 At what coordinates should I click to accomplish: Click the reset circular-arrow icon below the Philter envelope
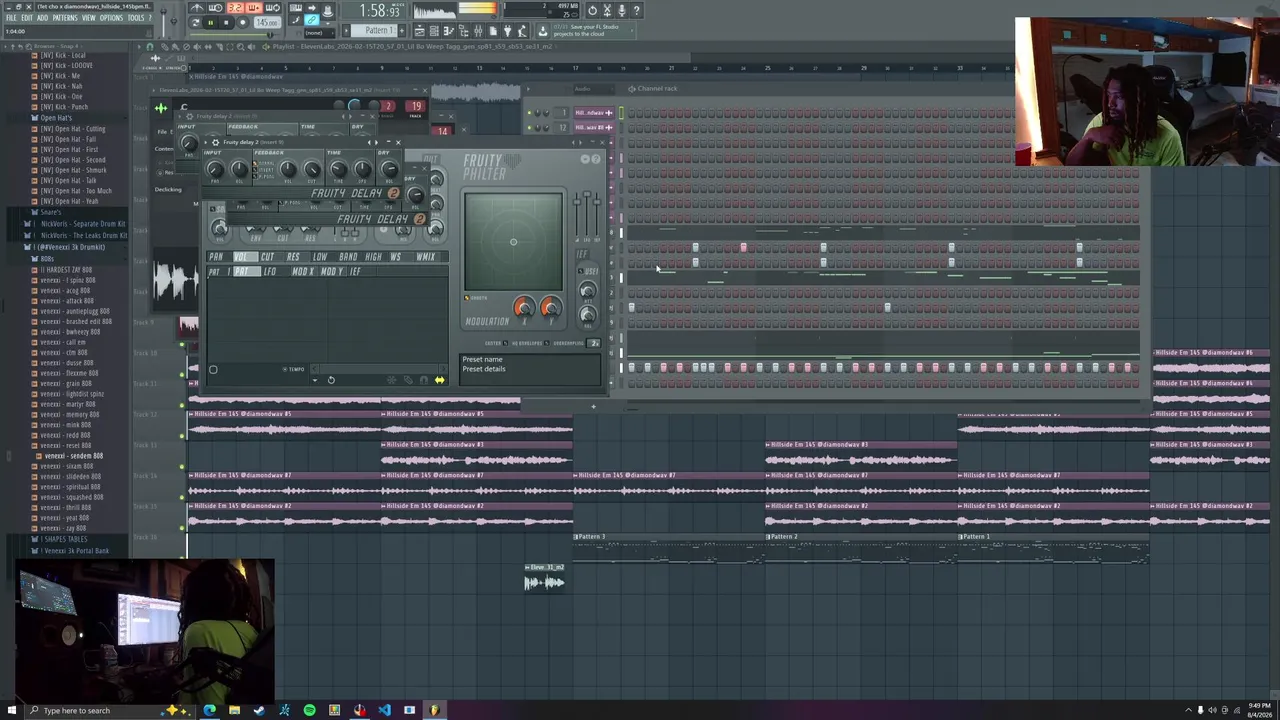[x=331, y=380]
